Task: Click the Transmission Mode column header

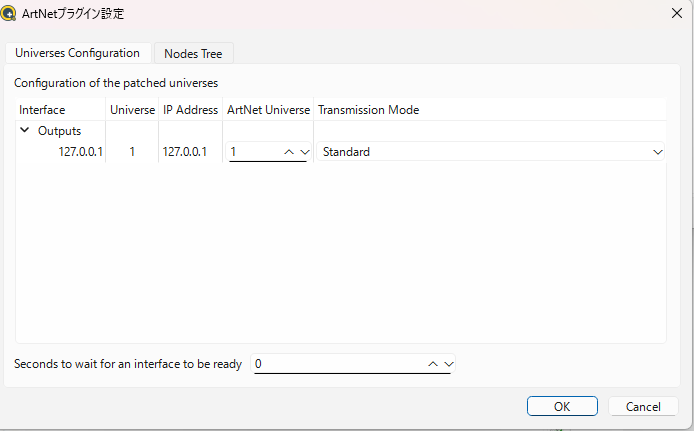Action: point(490,110)
